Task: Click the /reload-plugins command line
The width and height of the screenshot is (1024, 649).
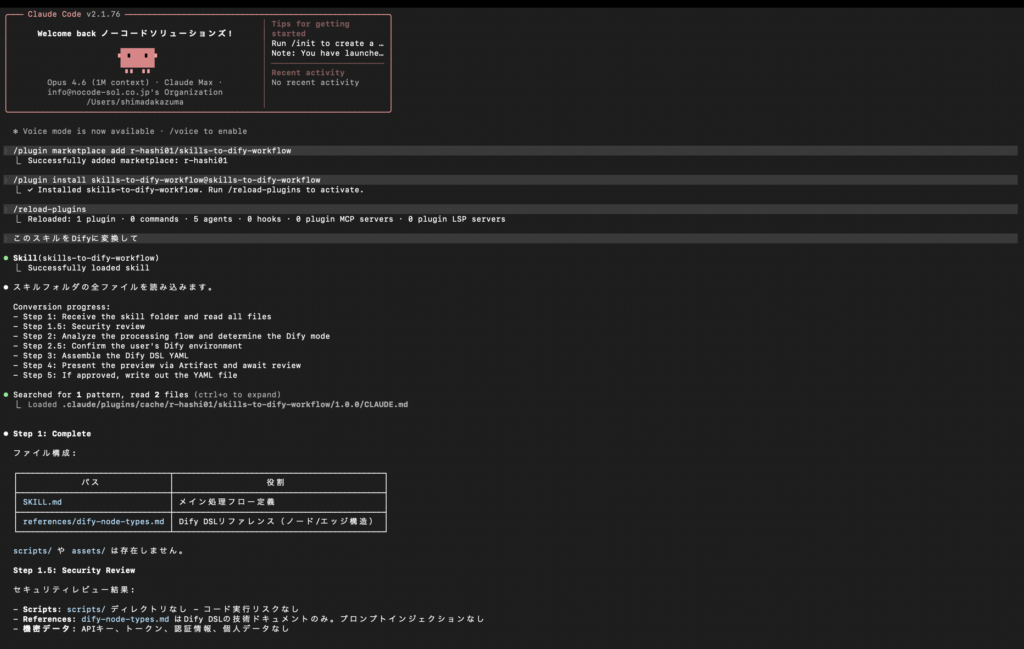Action: pyautogui.click(x=49, y=209)
